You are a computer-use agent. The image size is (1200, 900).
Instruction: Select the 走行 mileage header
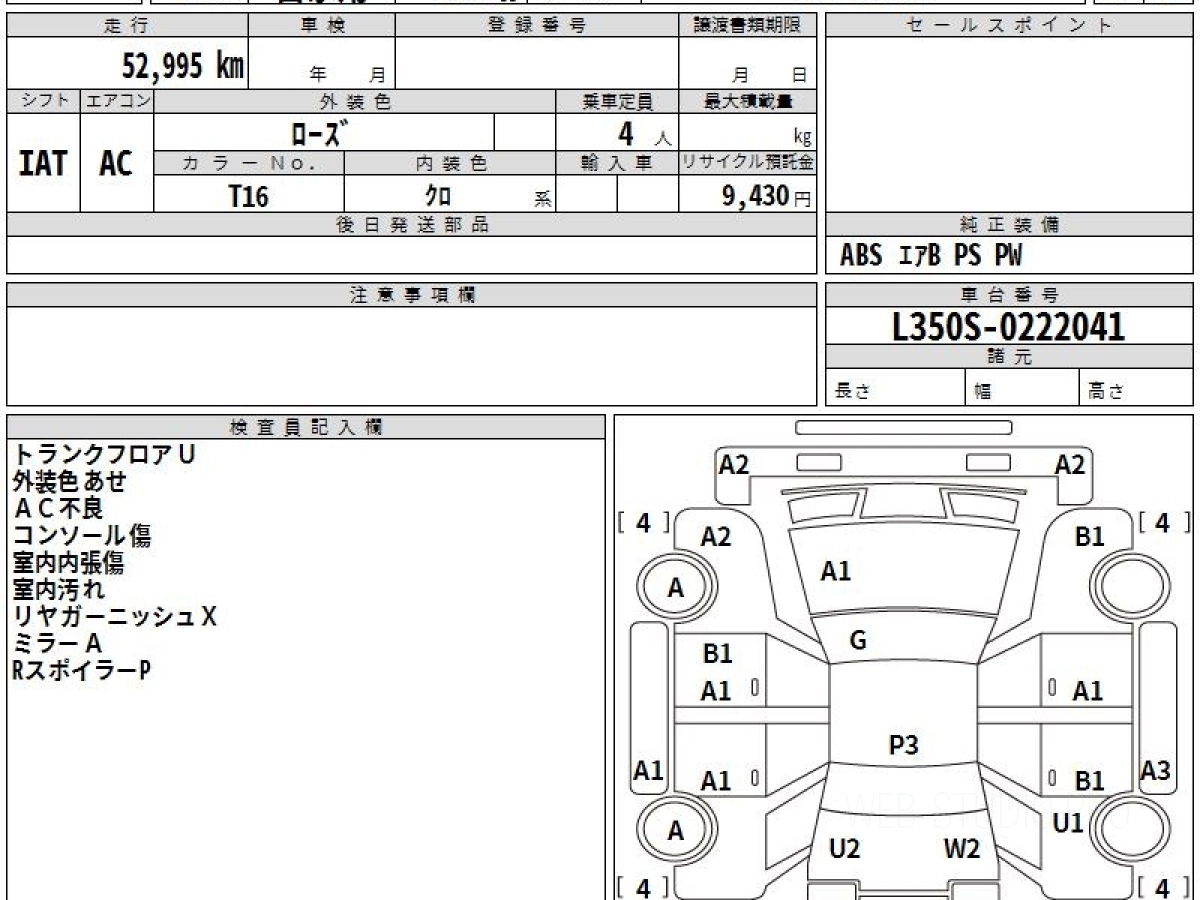(x=126, y=26)
